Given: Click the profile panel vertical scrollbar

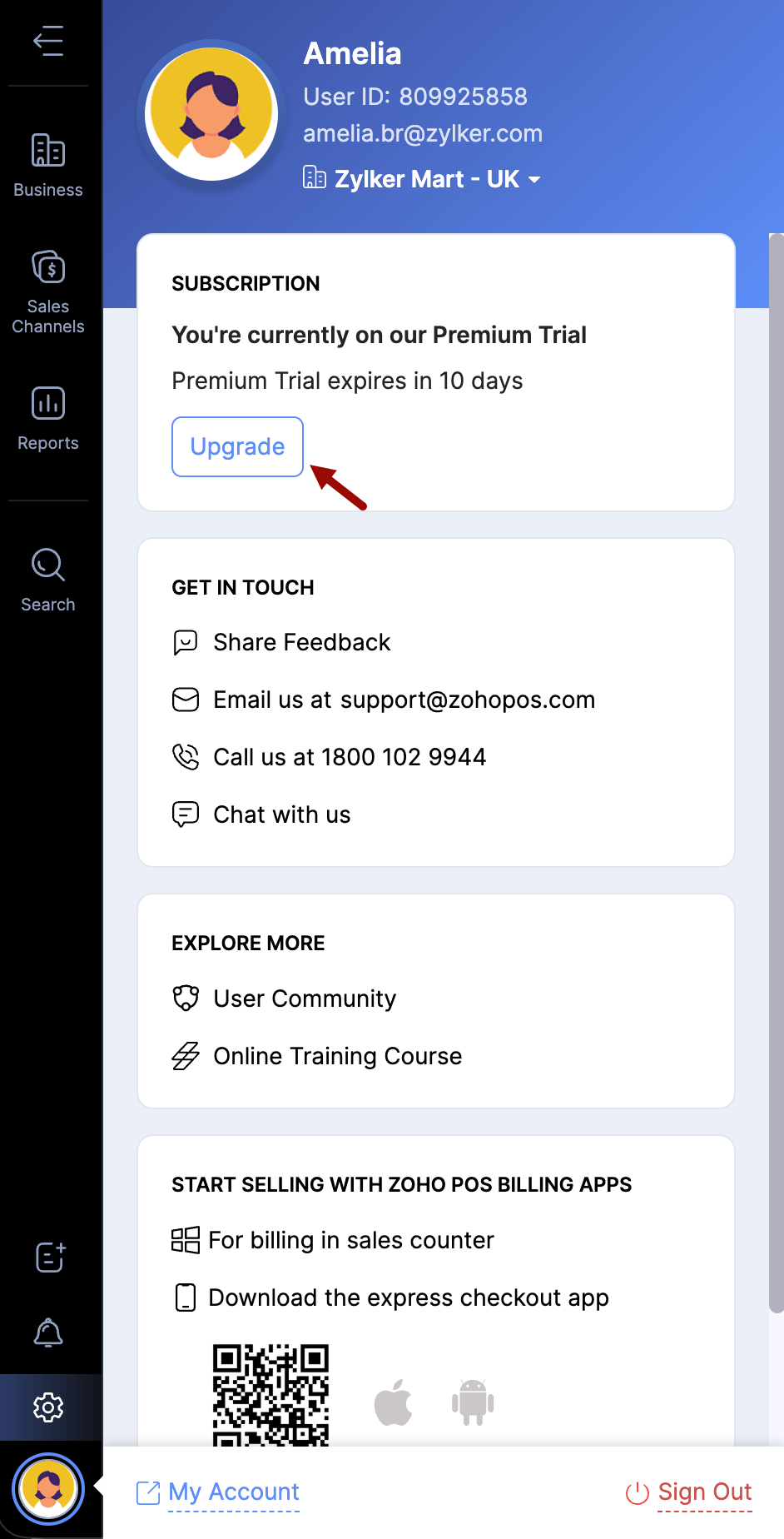Looking at the screenshot, I should click(x=776, y=773).
